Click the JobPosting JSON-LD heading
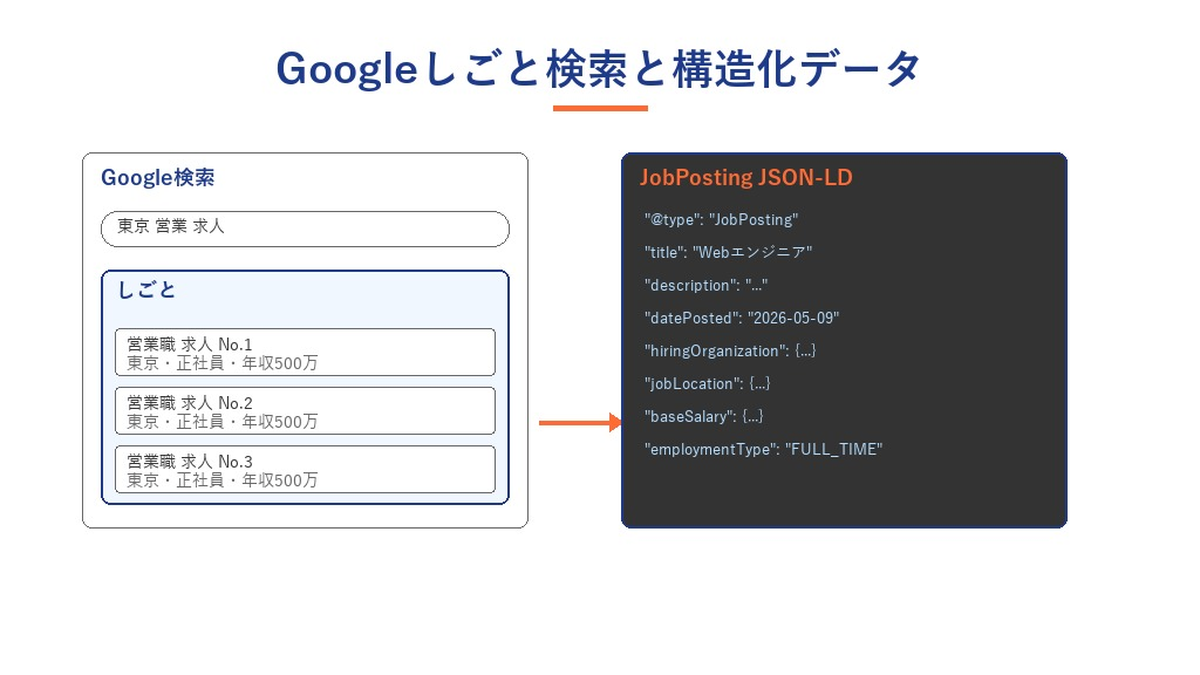The image size is (1200, 675). point(746,178)
